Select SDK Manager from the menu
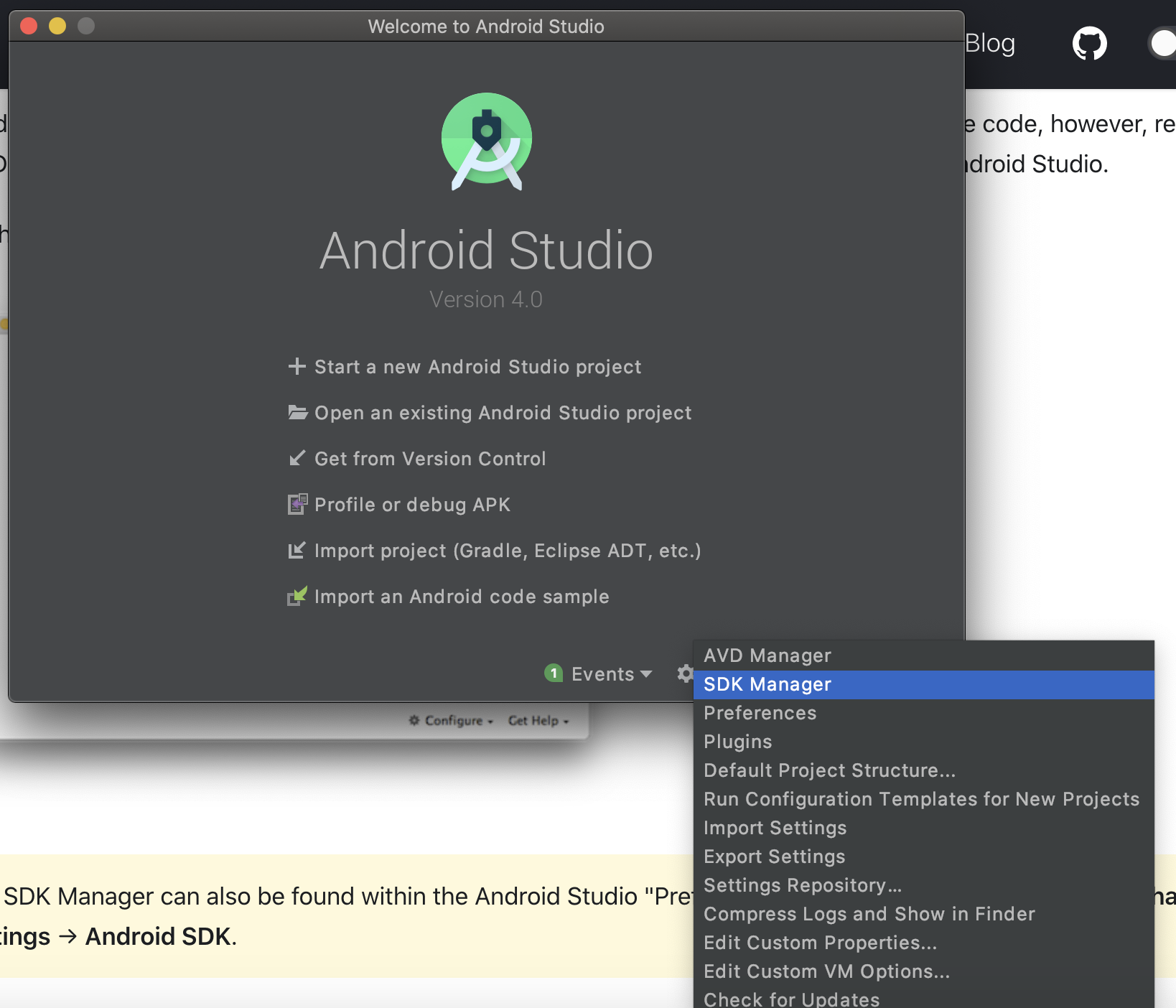Viewport: 1176px width, 1008px height. coord(923,684)
